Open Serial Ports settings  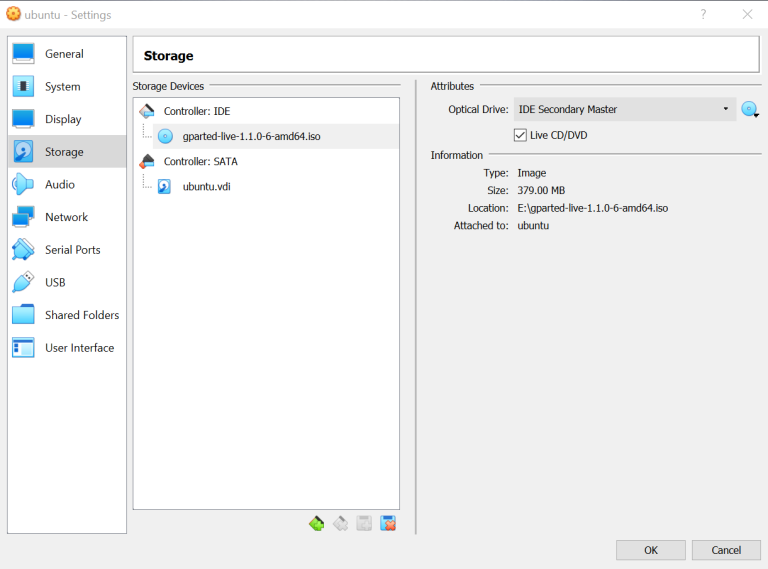(72, 250)
